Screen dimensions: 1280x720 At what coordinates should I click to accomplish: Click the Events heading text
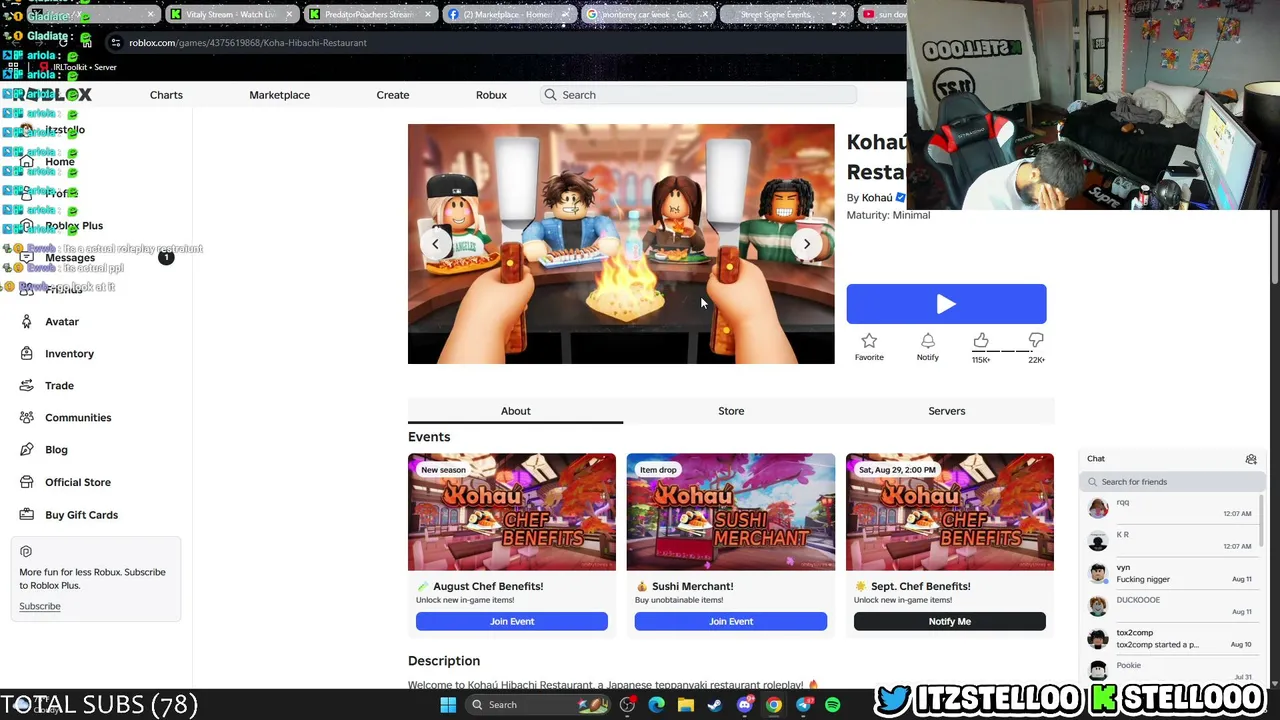[x=429, y=437]
